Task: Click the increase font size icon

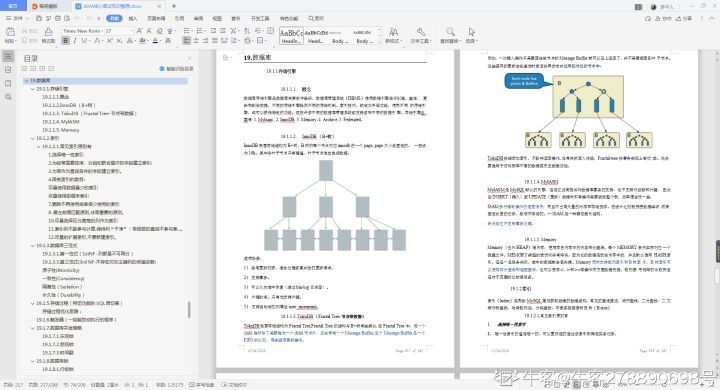Action: click(140, 31)
